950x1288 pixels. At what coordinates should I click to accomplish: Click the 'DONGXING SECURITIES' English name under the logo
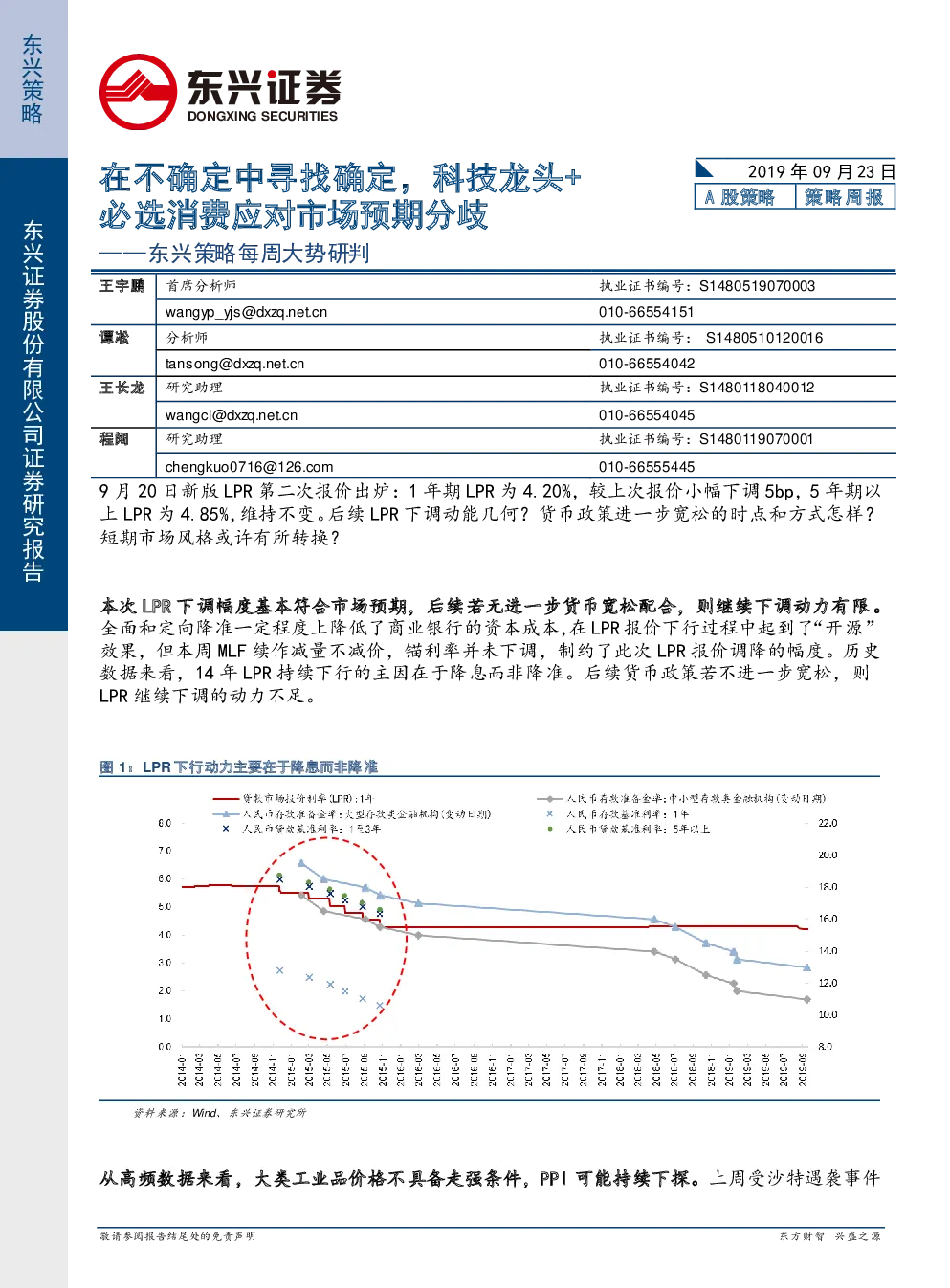(x=262, y=116)
